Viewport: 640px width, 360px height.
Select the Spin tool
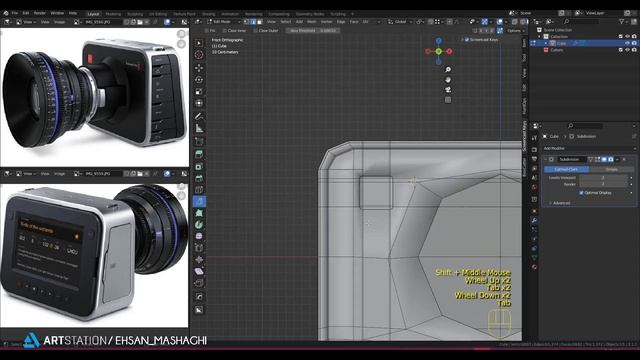pyautogui.click(x=199, y=224)
